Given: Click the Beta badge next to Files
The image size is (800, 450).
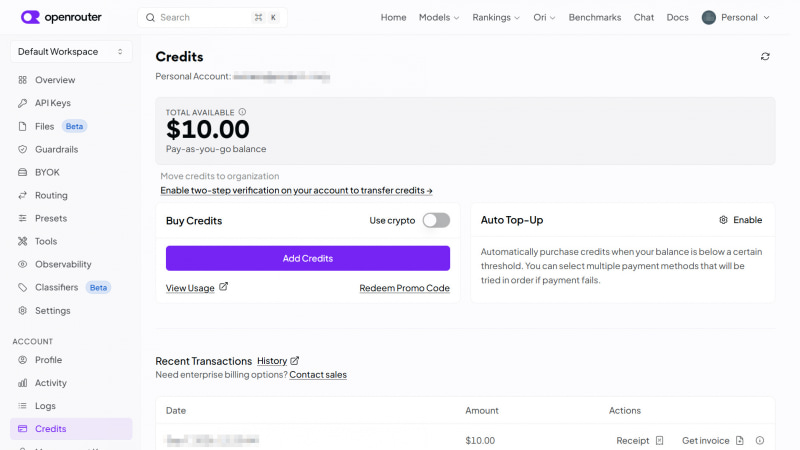Looking at the screenshot, I should click(74, 126).
